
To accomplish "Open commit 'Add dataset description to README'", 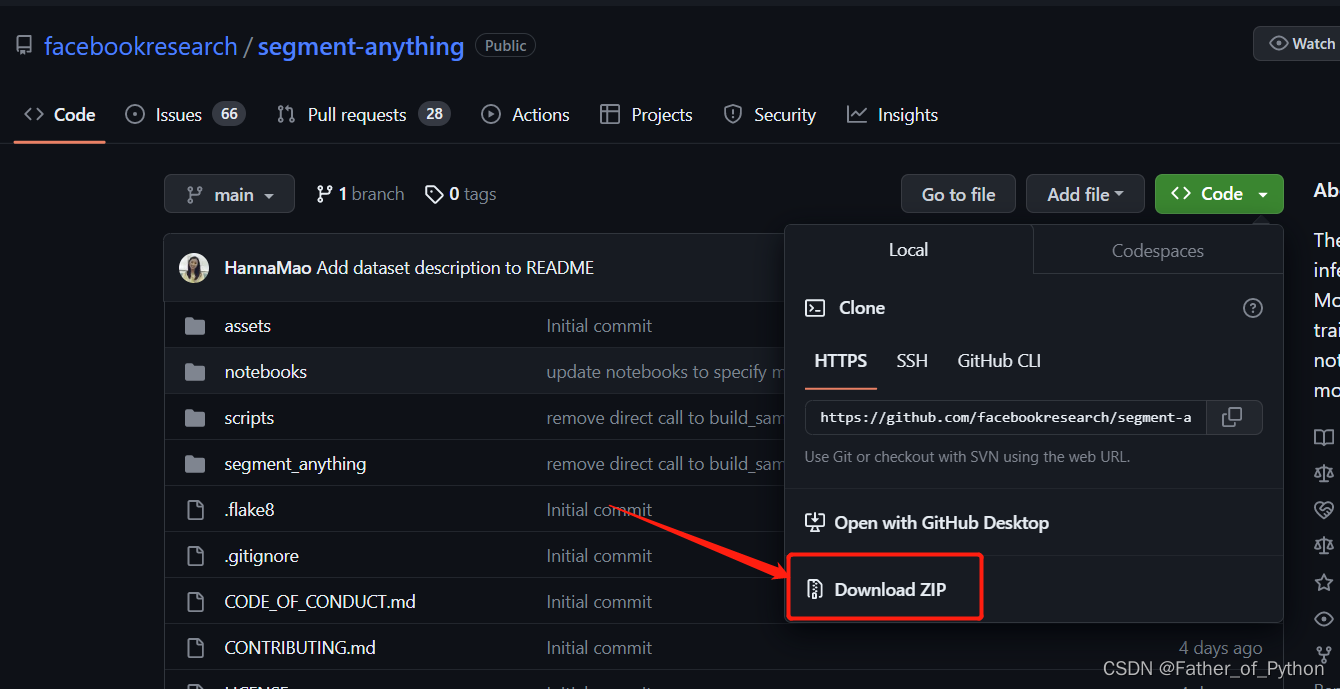I will pyautogui.click(x=455, y=268).
